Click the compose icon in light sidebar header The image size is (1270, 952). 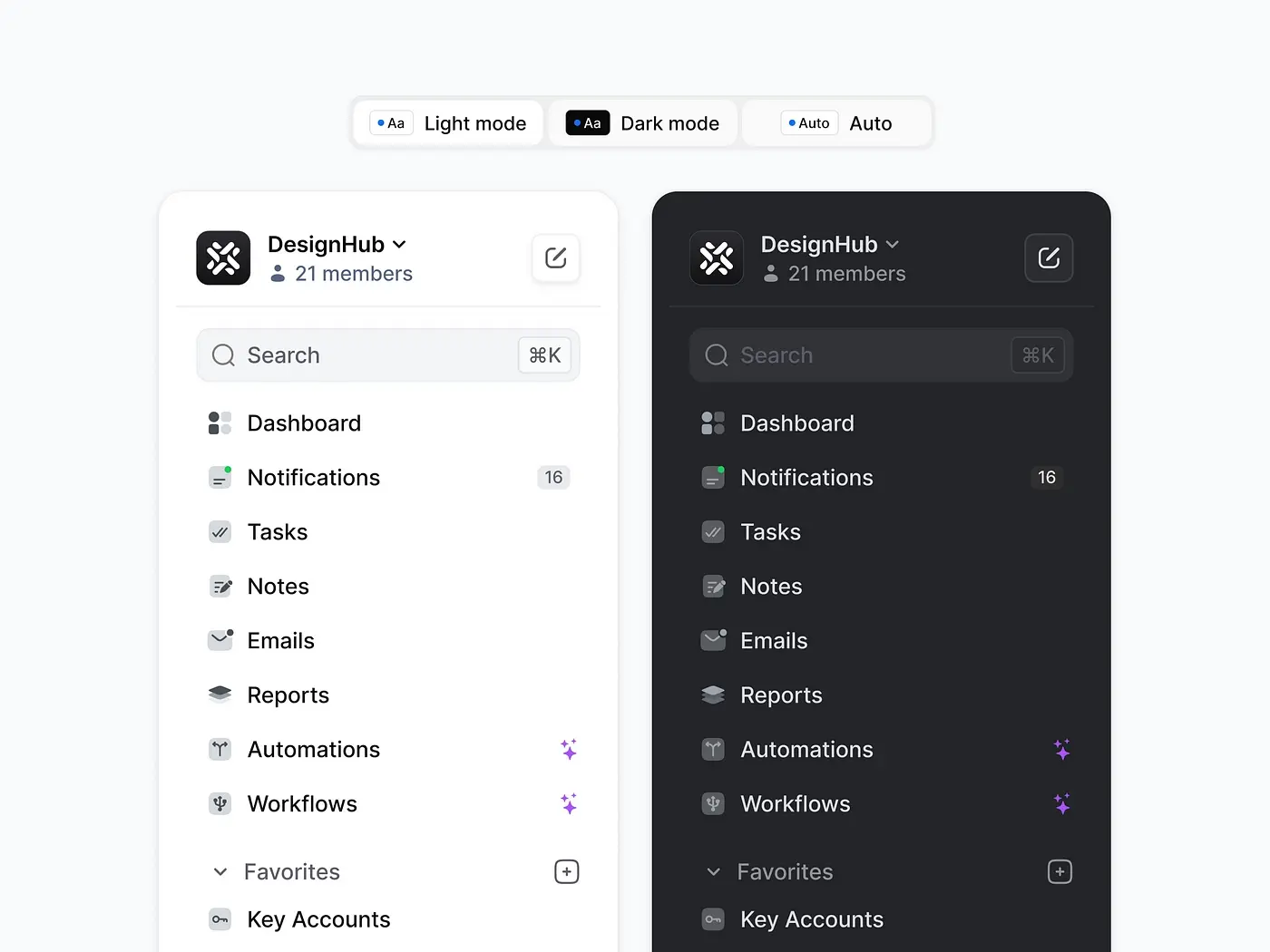pos(556,258)
